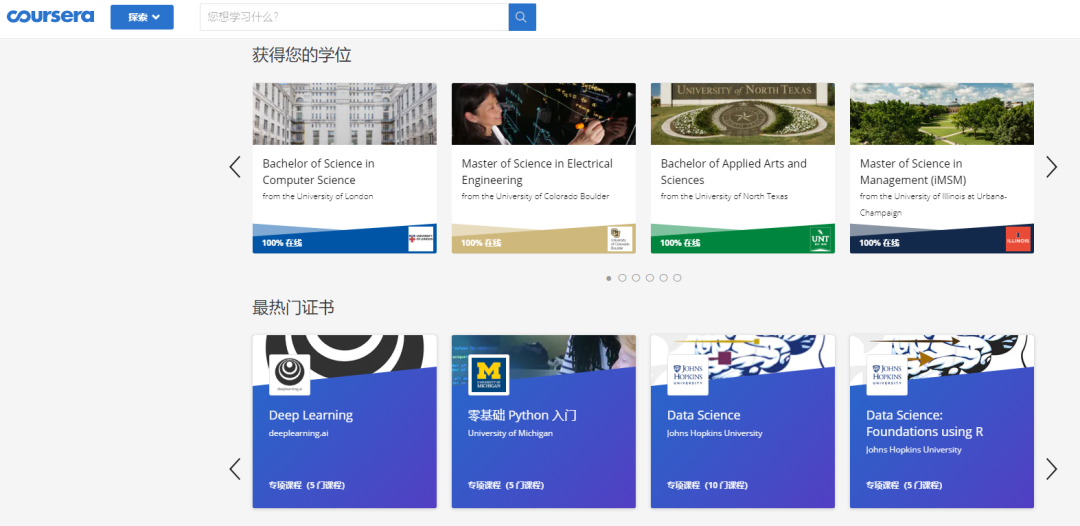Select the first degree carousel dot
This screenshot has height=526, width=1080.
pos(609,278)
